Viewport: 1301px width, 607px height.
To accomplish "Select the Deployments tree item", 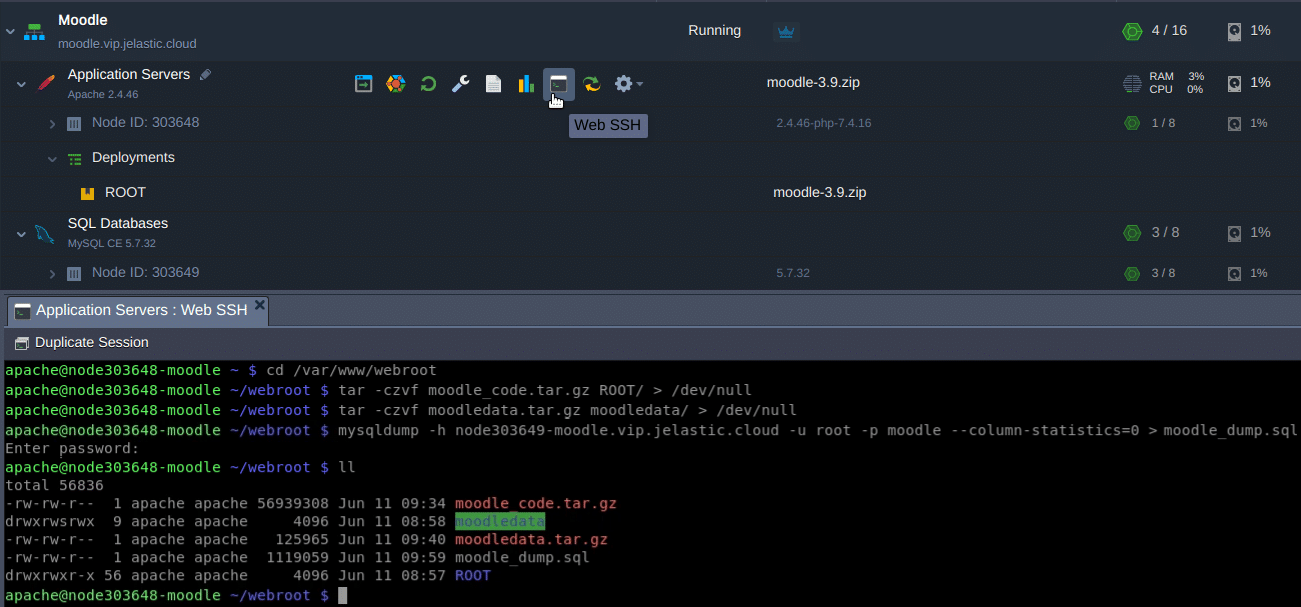I will 133,157.
